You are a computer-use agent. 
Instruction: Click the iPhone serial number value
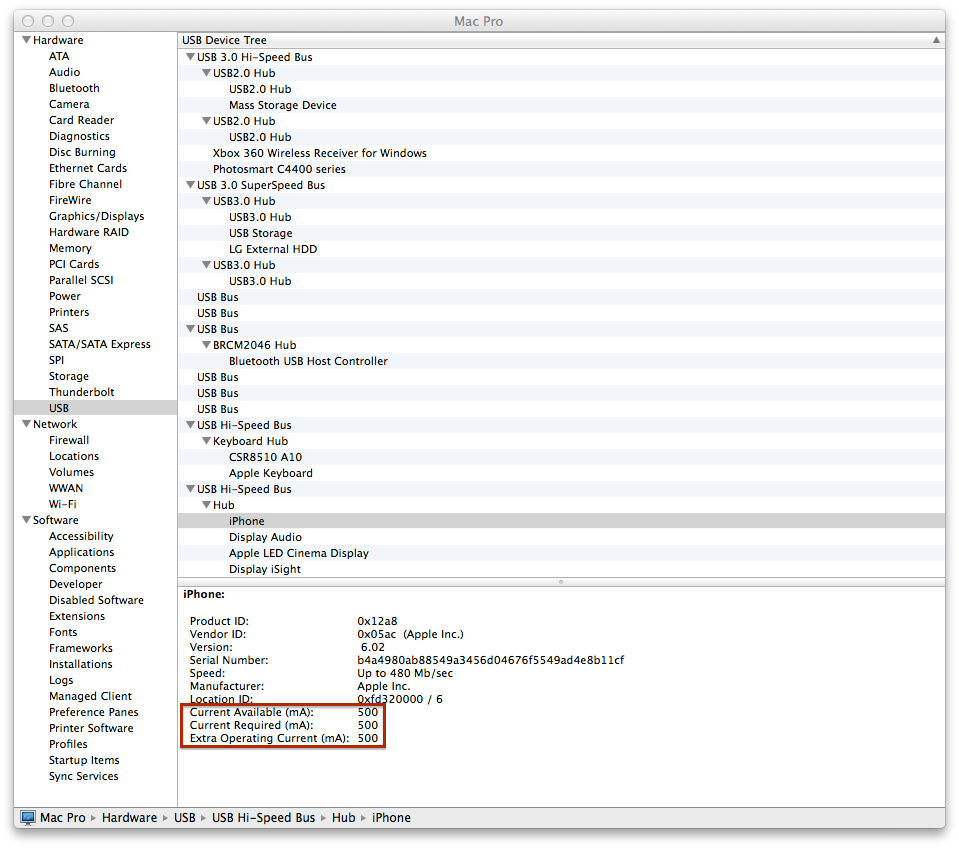click(x=491, y=660)
